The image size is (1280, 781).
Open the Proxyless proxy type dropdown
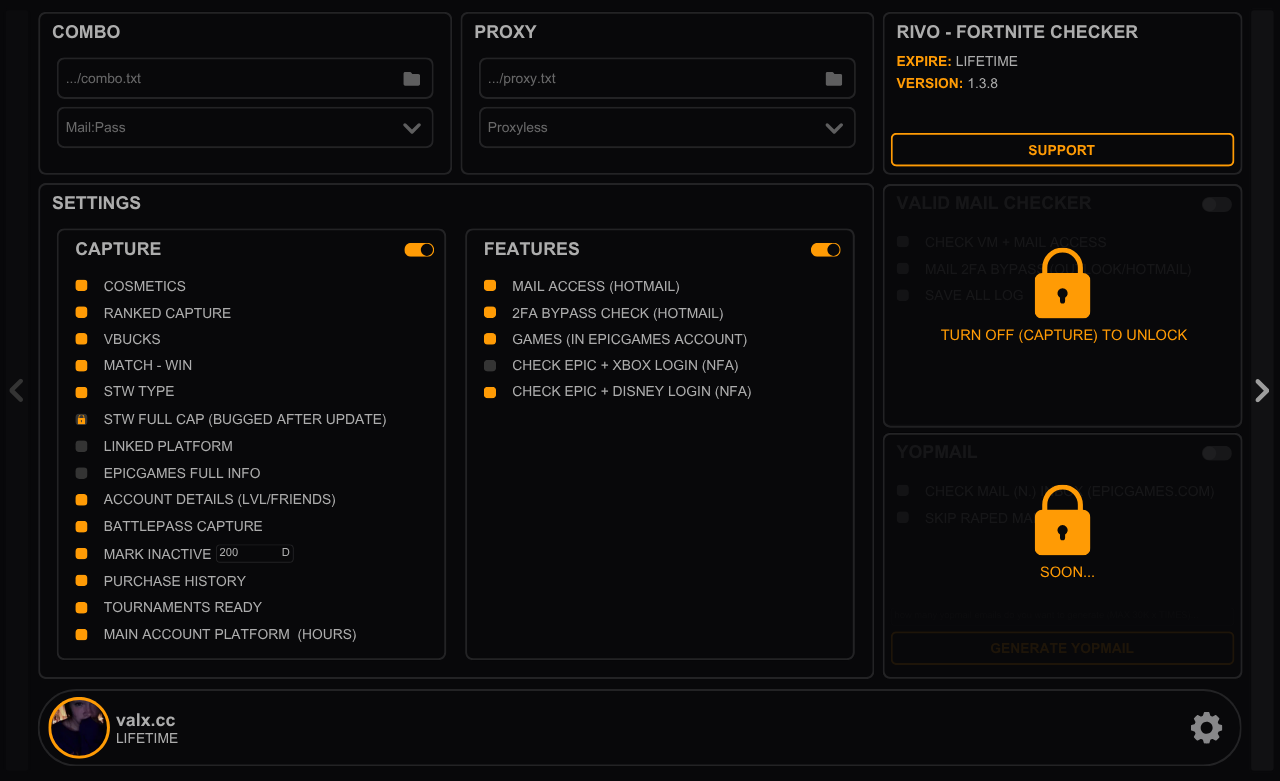(x=667, y=128)
